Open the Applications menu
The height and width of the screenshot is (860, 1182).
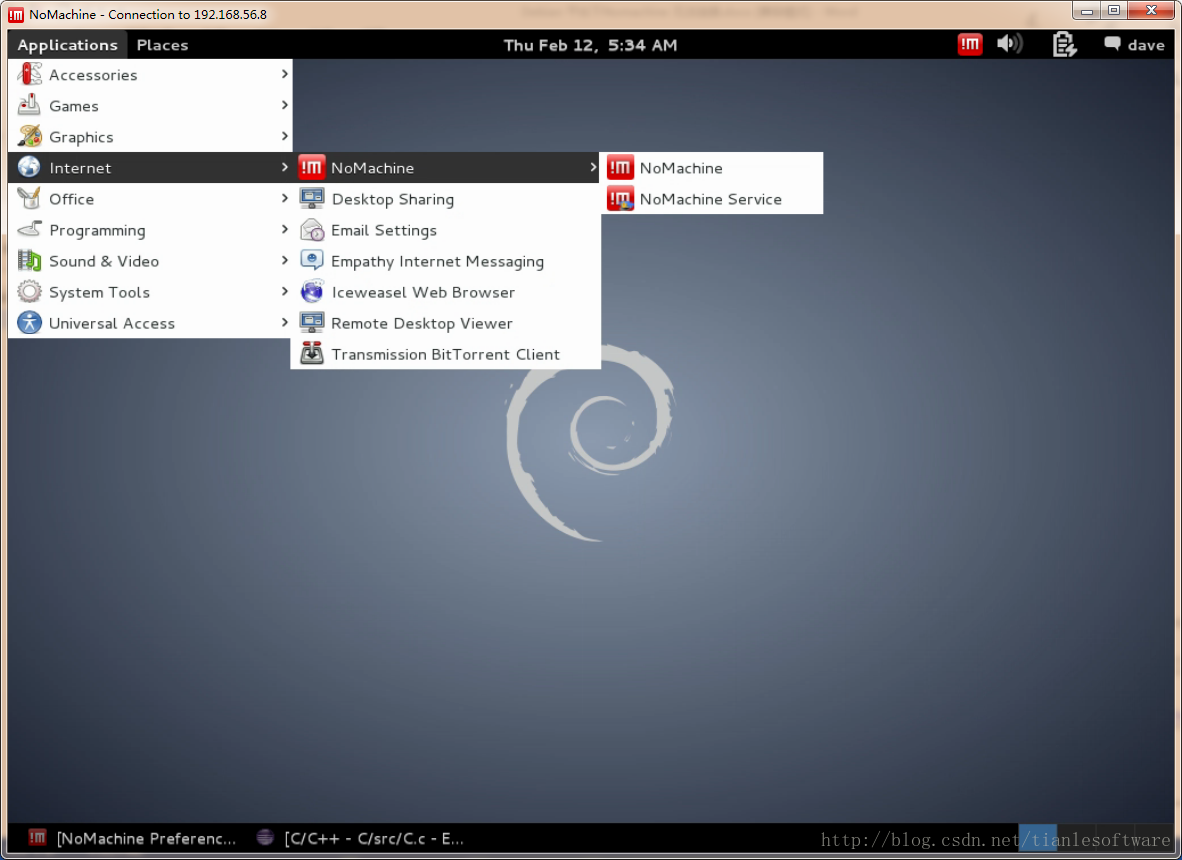[67, 44]
